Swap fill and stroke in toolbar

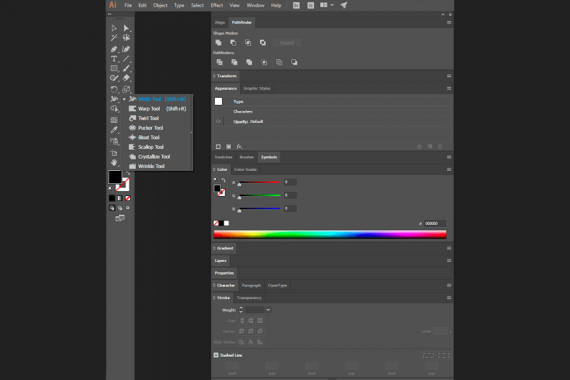point(127,173)
